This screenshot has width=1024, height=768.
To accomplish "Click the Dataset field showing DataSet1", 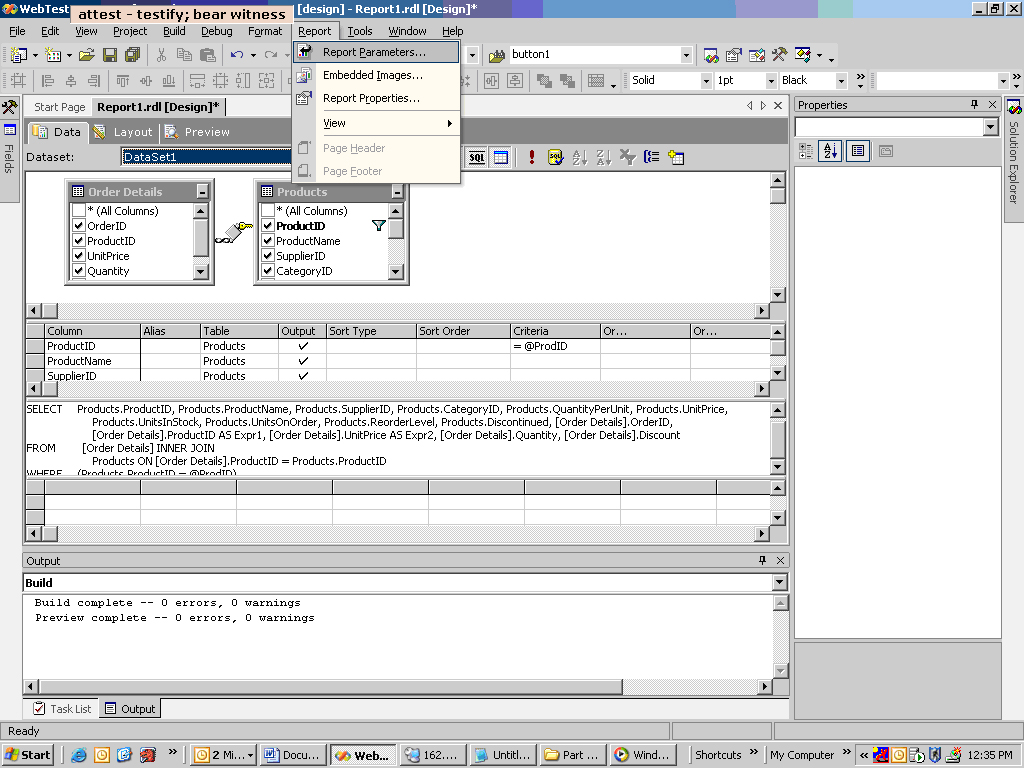I will pos(206,157).
